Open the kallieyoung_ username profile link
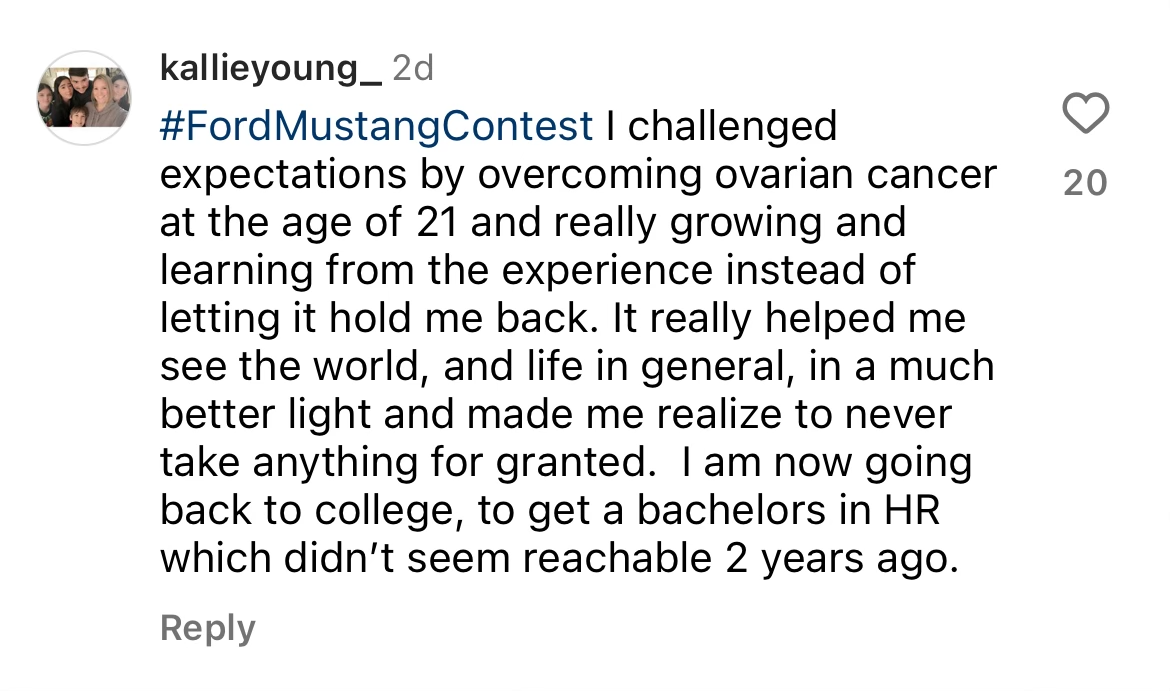 pos(271,69)
